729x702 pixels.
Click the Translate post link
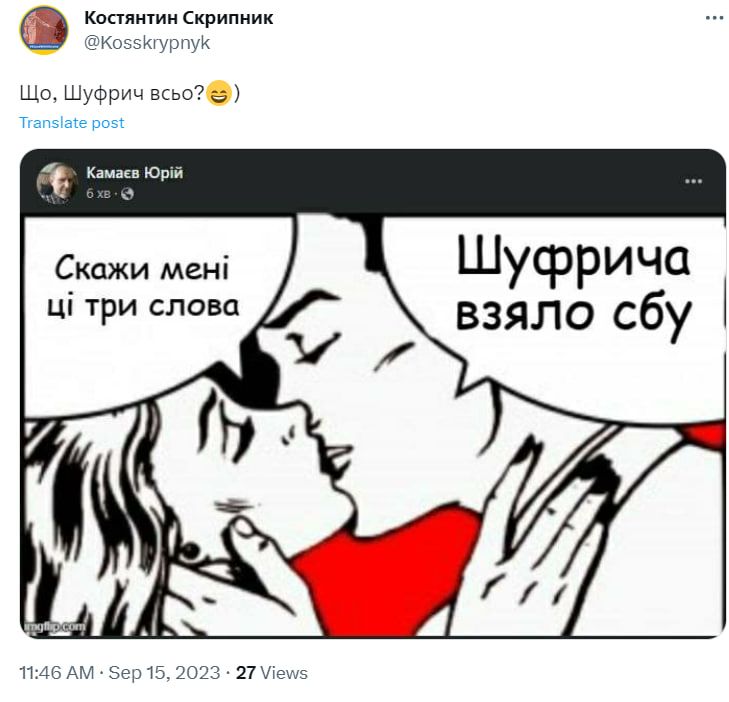[72, 123]
